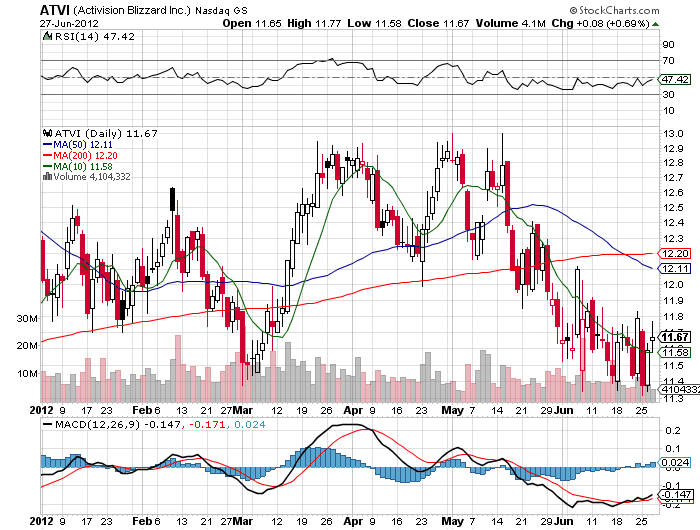Image resolution: width=700 pixels, height=530 pixels.
Task: Click the Volume 4.1M header value
Action: [511, 23]
